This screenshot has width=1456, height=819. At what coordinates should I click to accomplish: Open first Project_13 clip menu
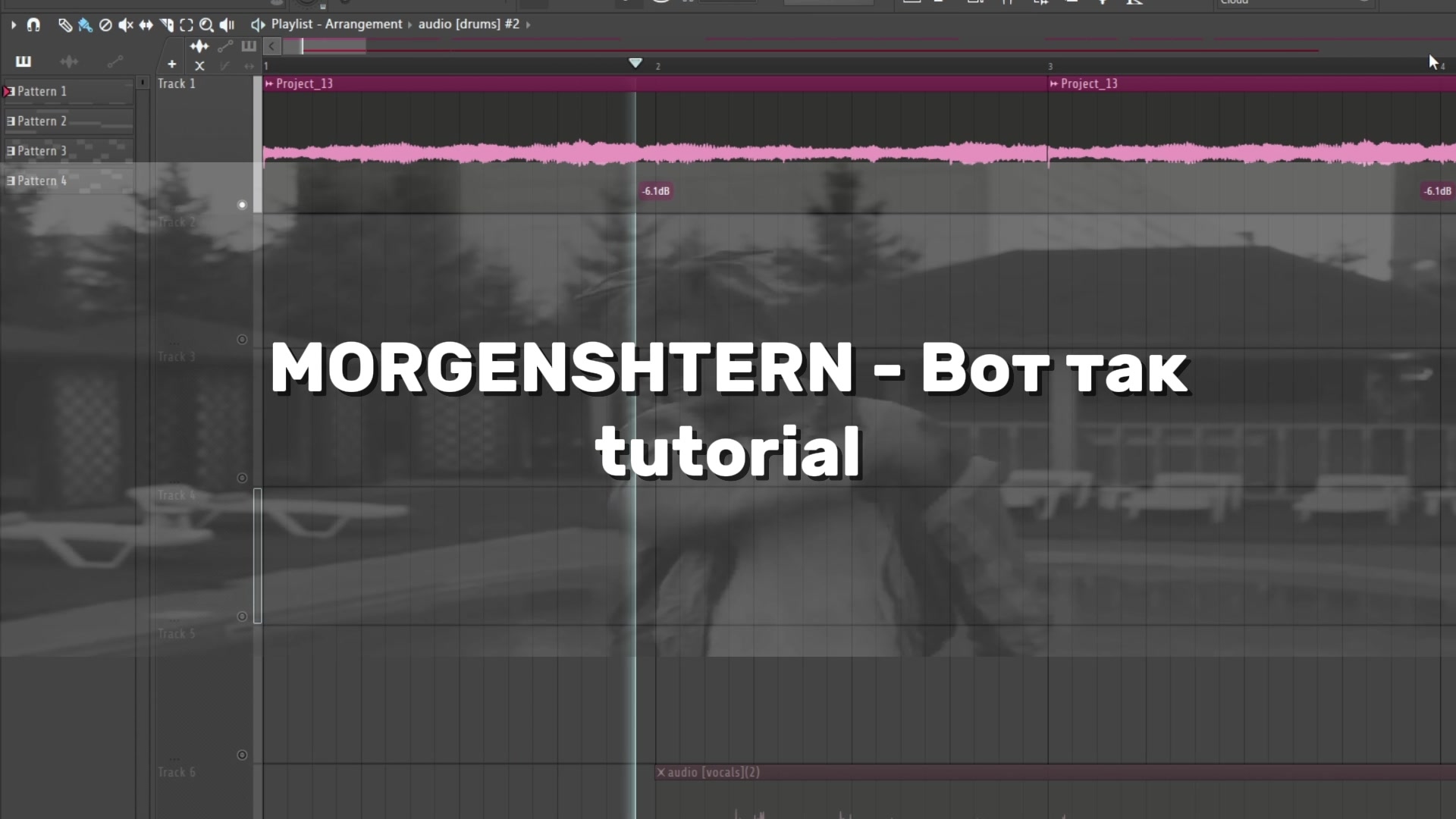[269, 83]
